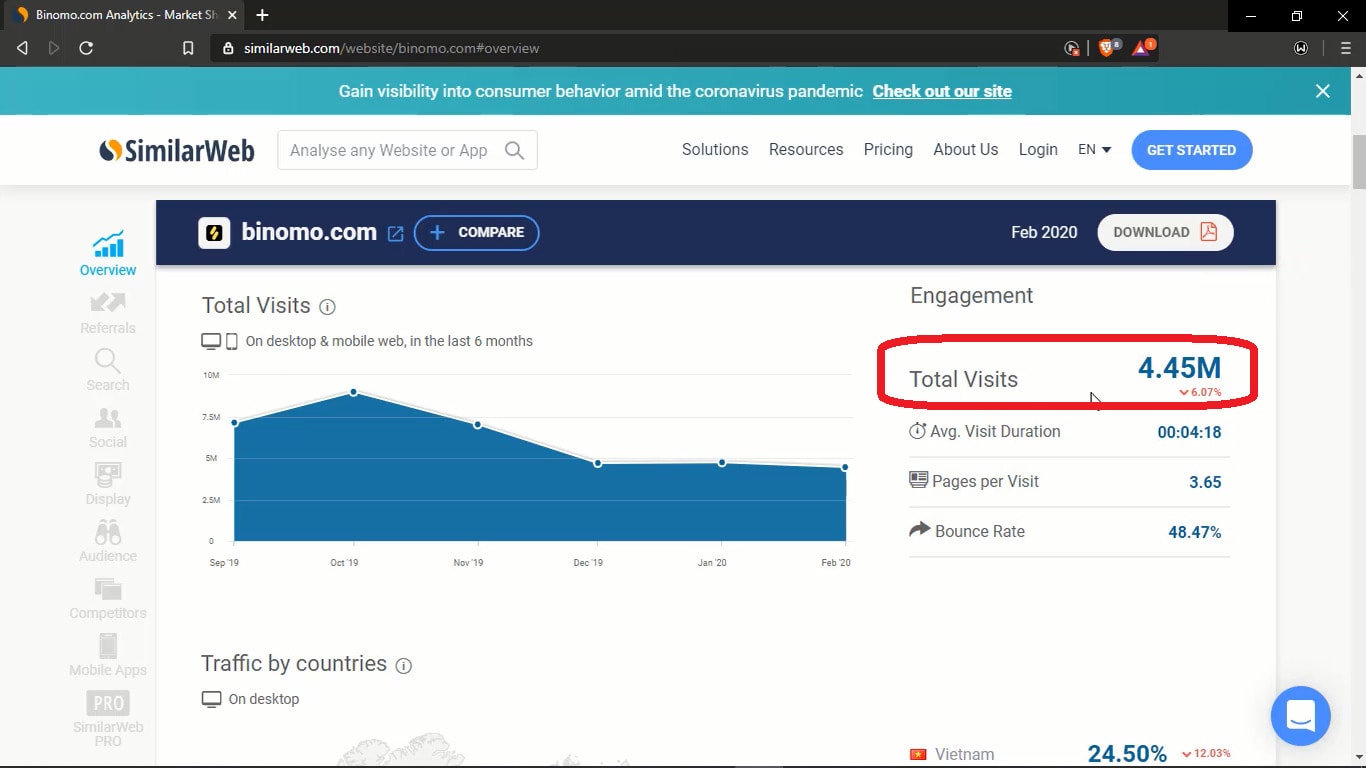Click the DOWNLOAD PDF button

(1165, 232)
